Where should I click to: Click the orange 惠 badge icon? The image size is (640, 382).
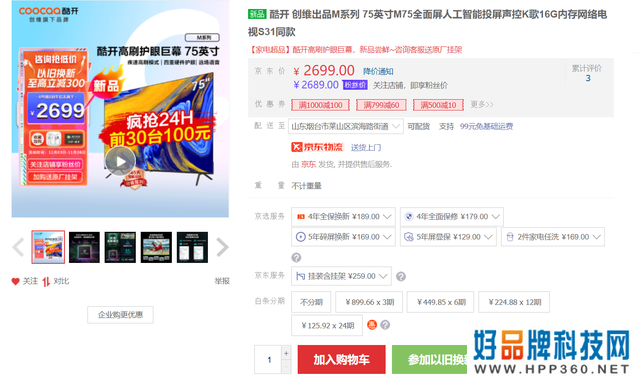pyautogui.click(x=372, y=325)
